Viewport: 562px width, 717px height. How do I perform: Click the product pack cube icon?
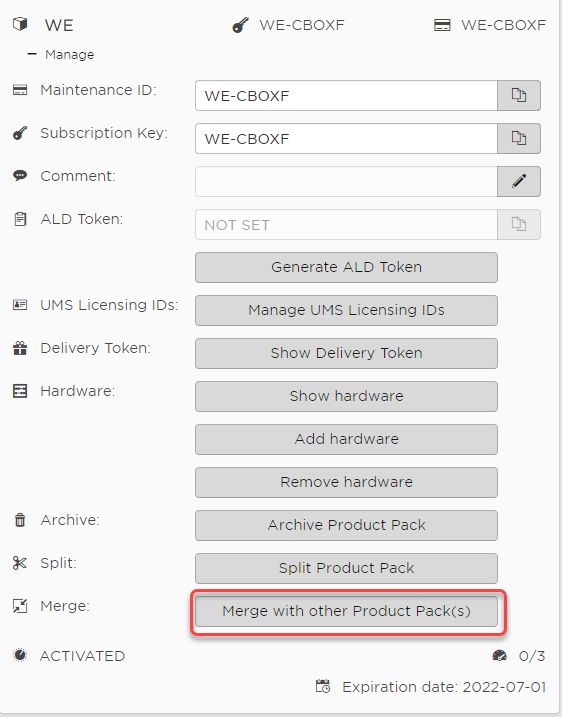(20, 24)
